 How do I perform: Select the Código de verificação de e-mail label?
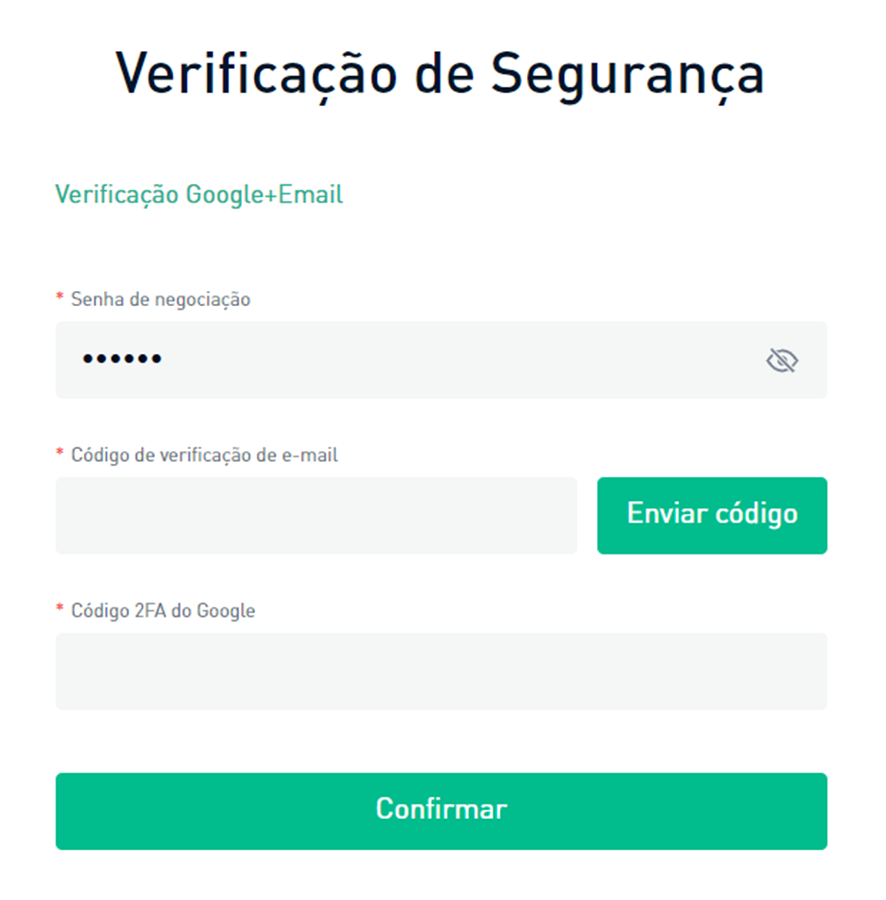[204, 455]
